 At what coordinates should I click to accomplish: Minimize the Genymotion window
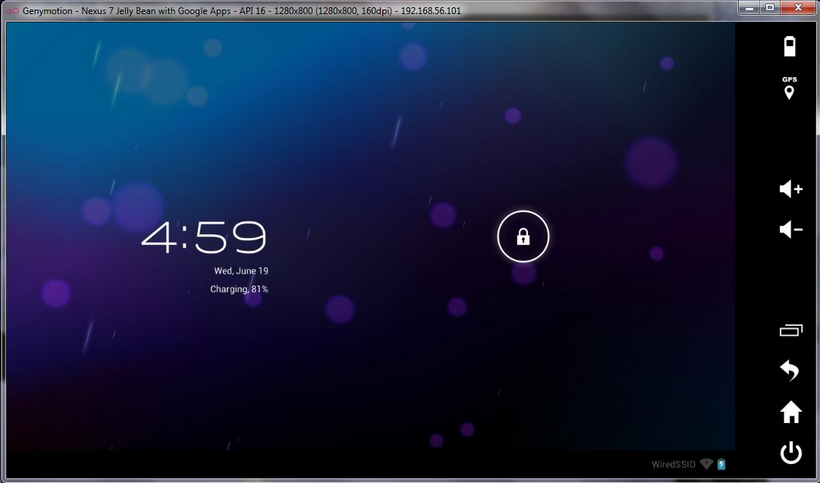tap(750, 7)
